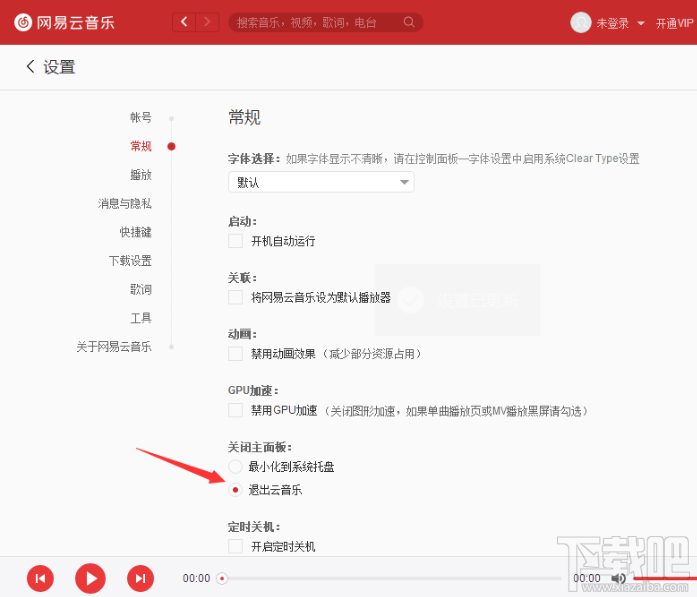The image size is (697, 597).
Task: Enable 禁用动画效果 checkbox
Action: [x=235, y=354]
